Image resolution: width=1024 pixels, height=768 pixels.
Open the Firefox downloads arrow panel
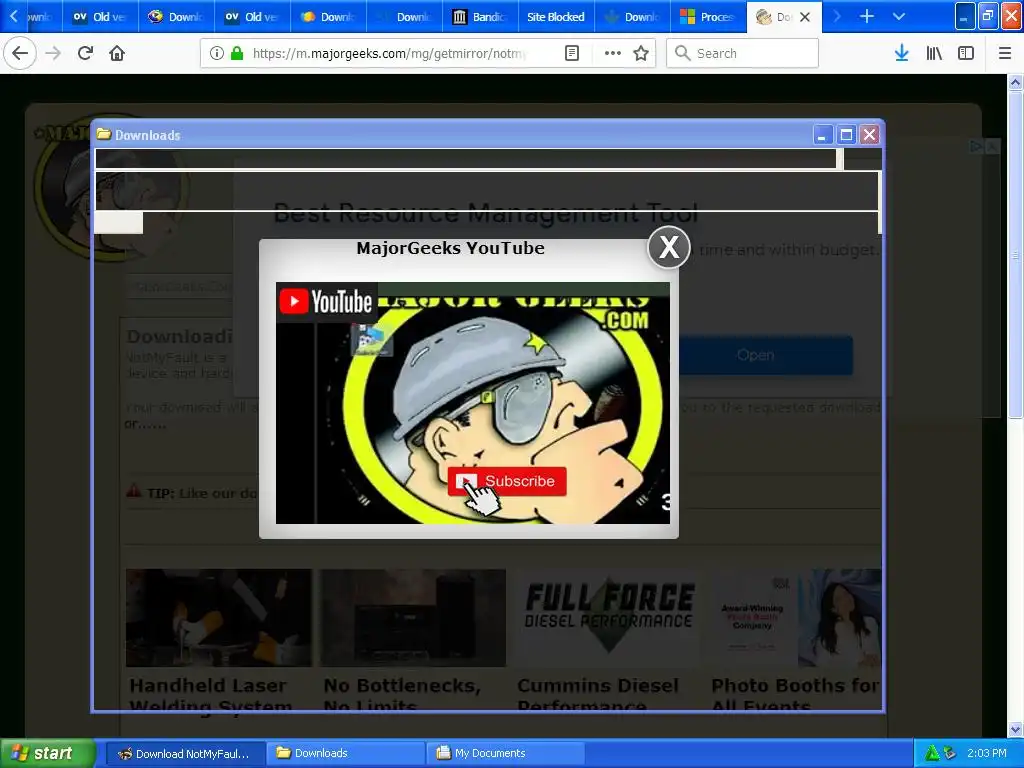pyautogui.click(x=902, y=53)
